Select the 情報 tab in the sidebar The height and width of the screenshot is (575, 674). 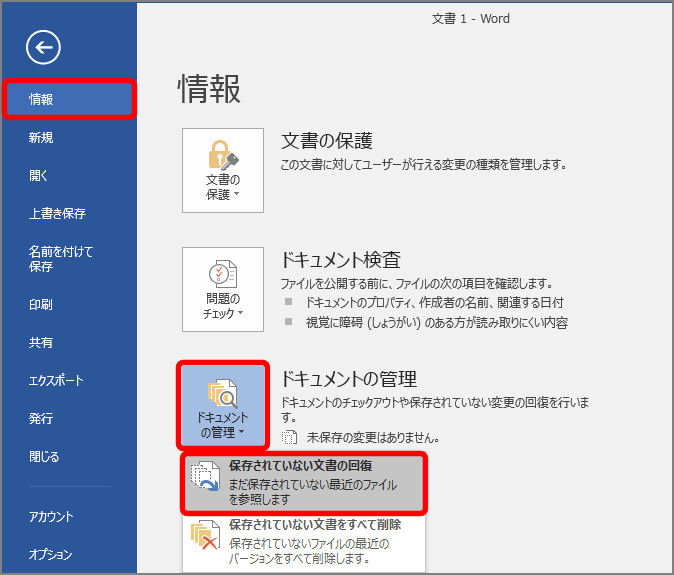click(x=70, y=99)
